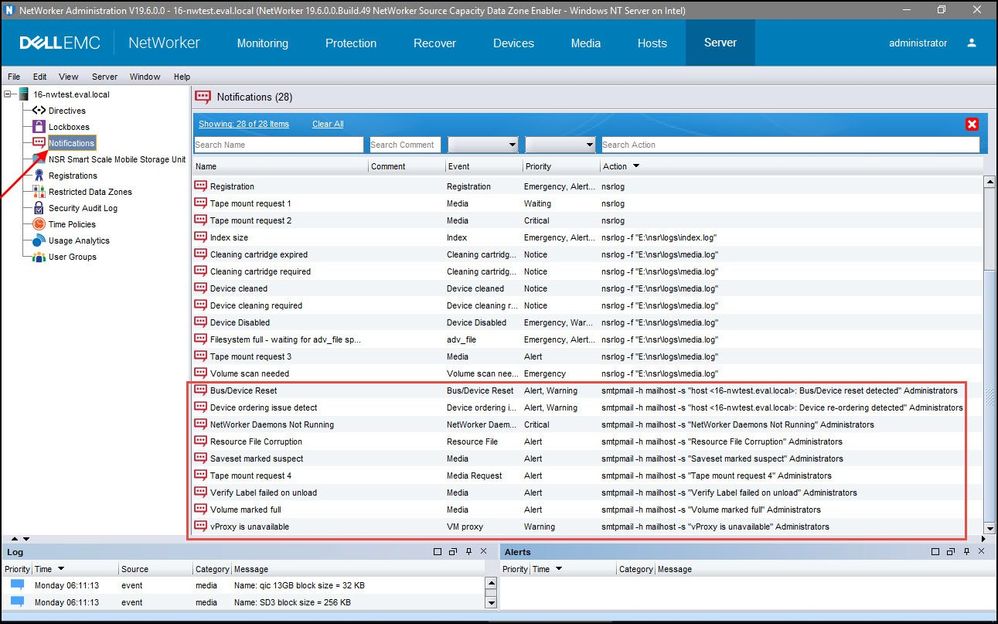Screen dimensions: 998x624
Task: Click the Registration notification row icon
Action: (x=200, y=186)
